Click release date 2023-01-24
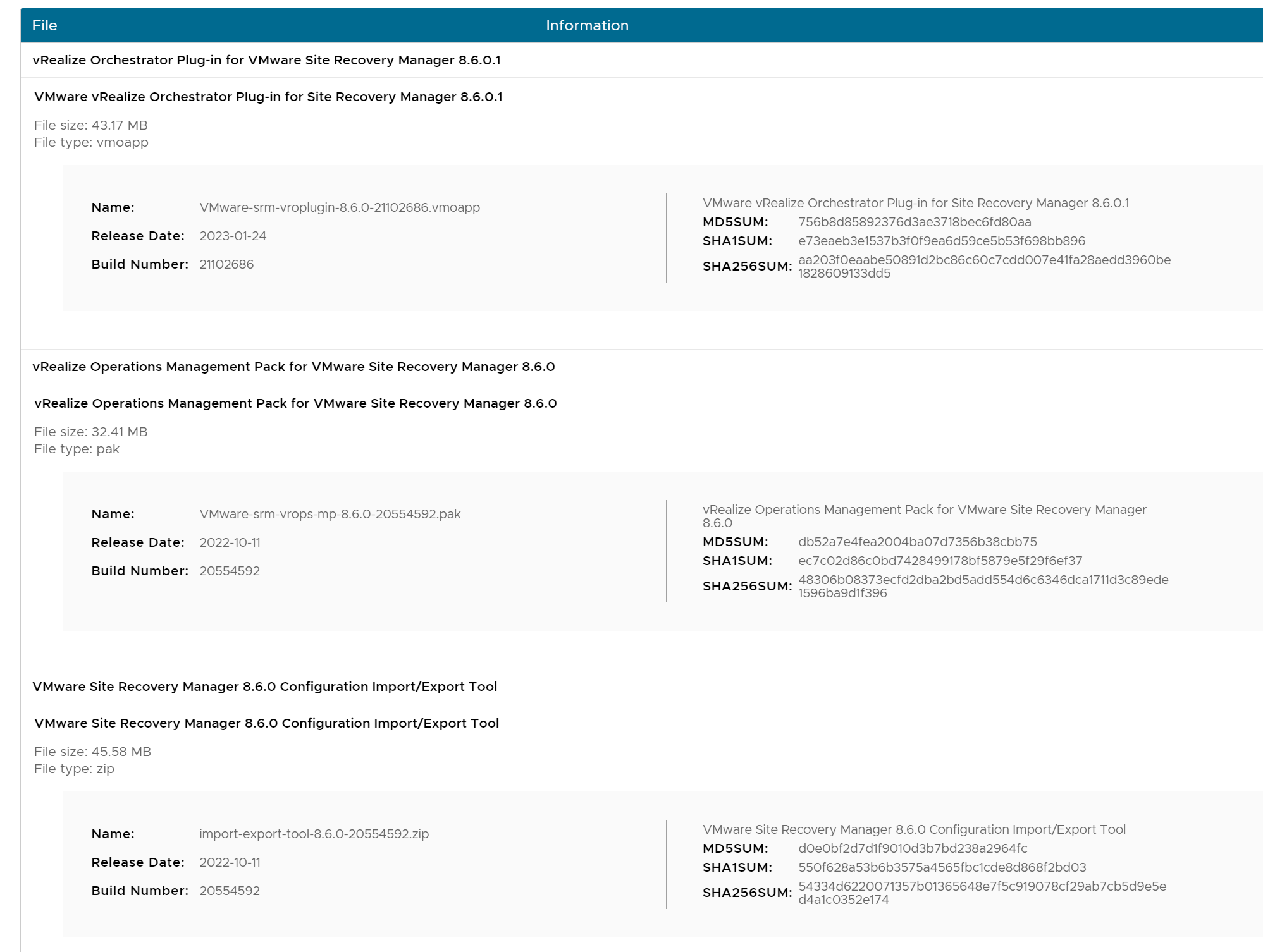1263x952 pixels. pos(233,236)
